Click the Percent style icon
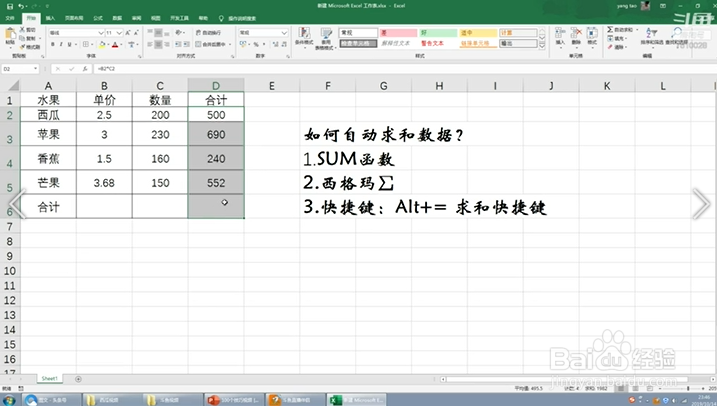717x406 pixels. coord(256,44)
